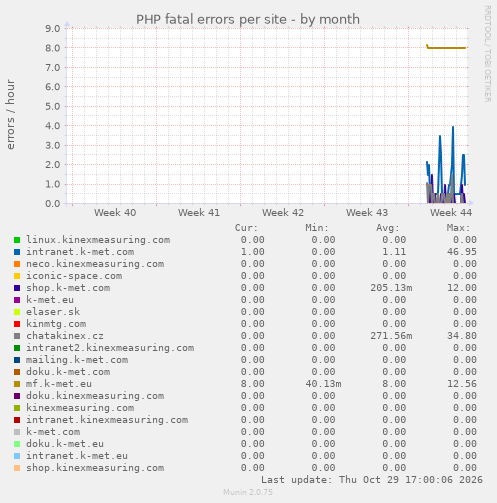Select the legend label intranet2.kinexmeasuring.com
The height and width of the screenshot is (503, 497).
coord(110,348)
